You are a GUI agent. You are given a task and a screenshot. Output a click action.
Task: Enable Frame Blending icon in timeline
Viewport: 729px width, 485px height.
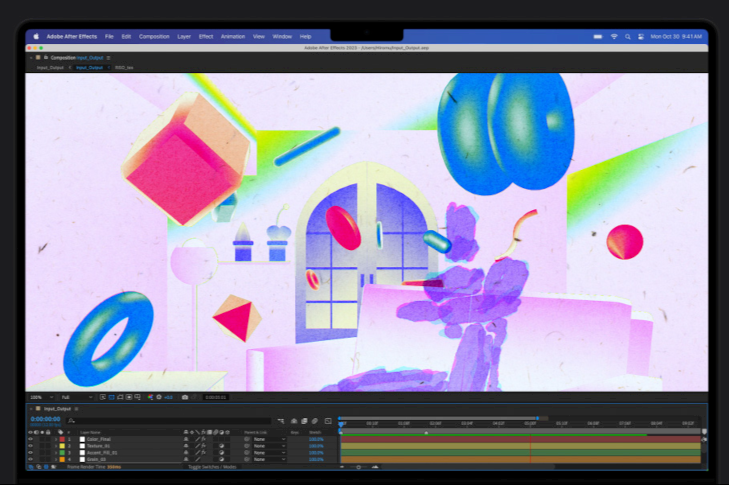pos(304,421)
